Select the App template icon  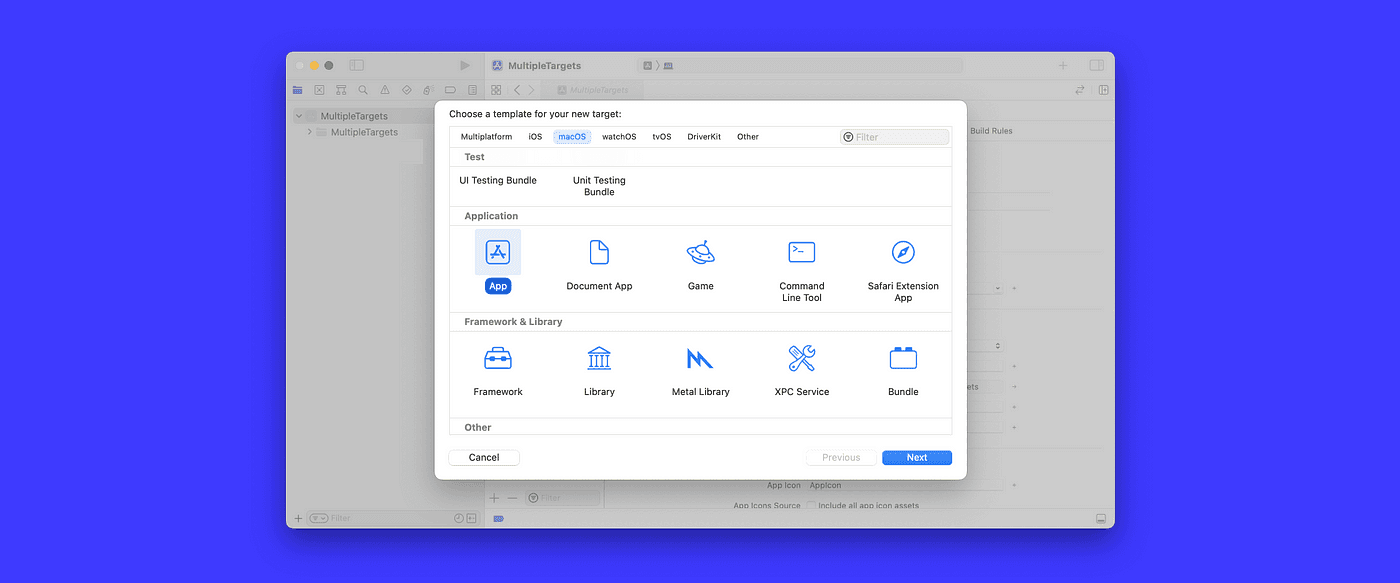(x=498, y=252)
